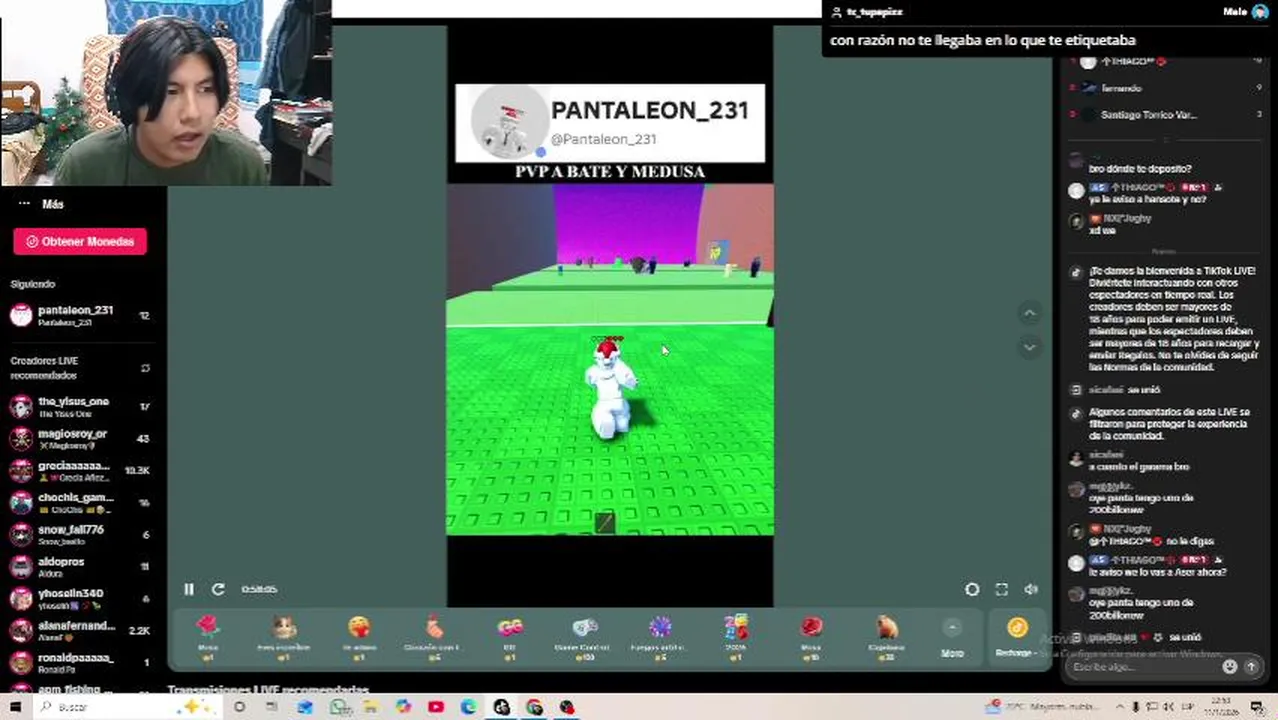Send the finger heart gift
Screen dimensions: 1278x720
coord(434,637)
